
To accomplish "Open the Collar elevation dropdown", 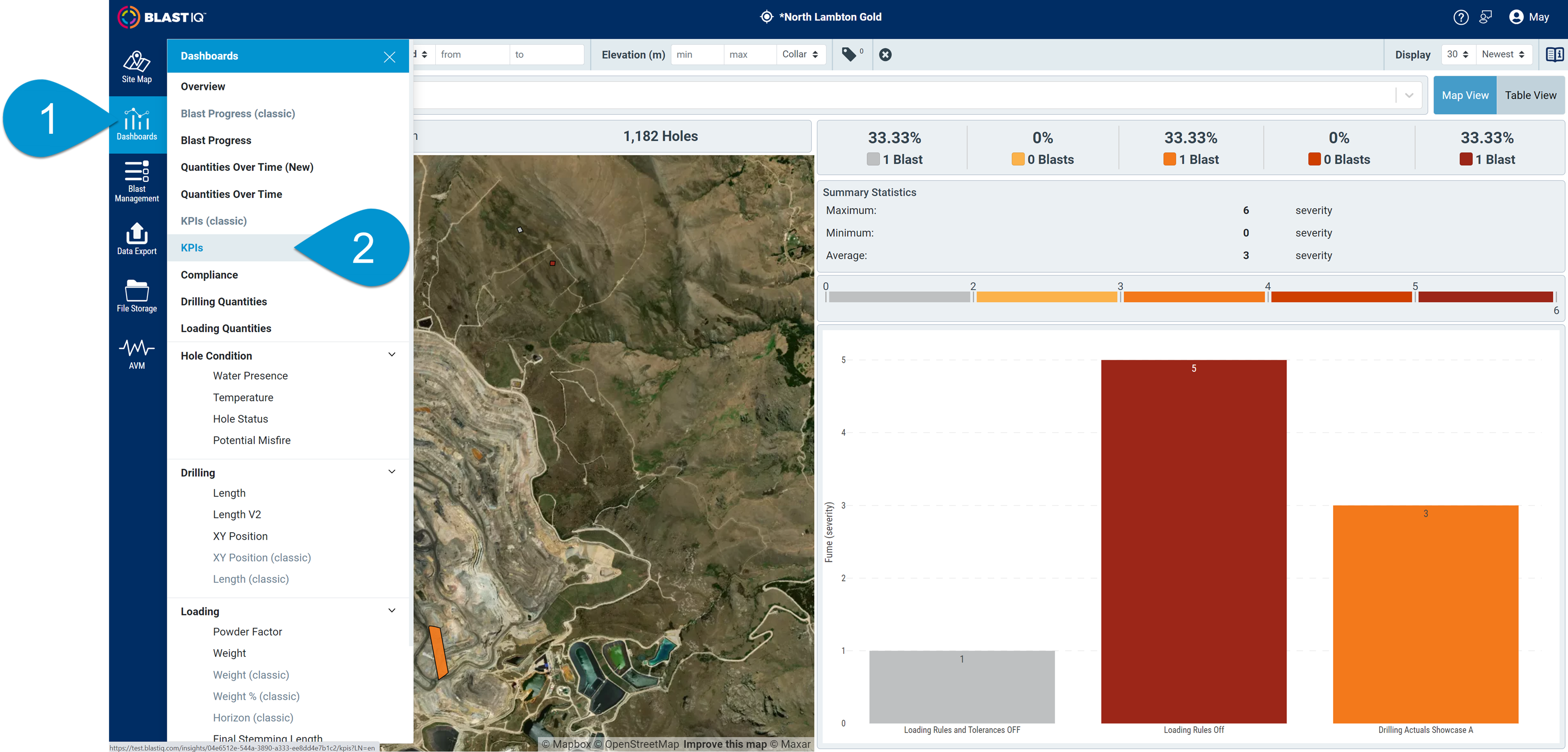I will click(801, 54).
